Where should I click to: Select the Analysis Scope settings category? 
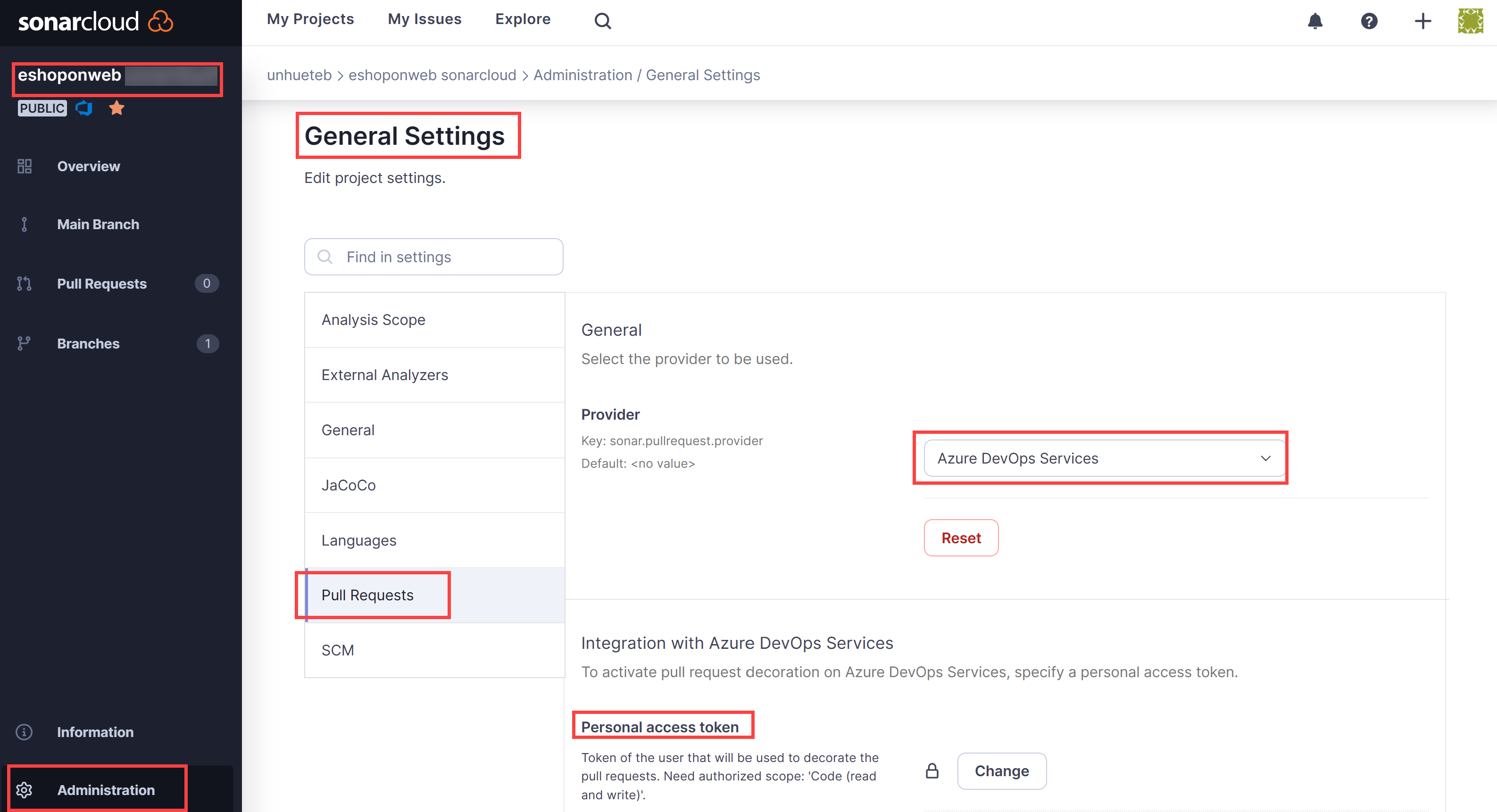coord(435,319)
